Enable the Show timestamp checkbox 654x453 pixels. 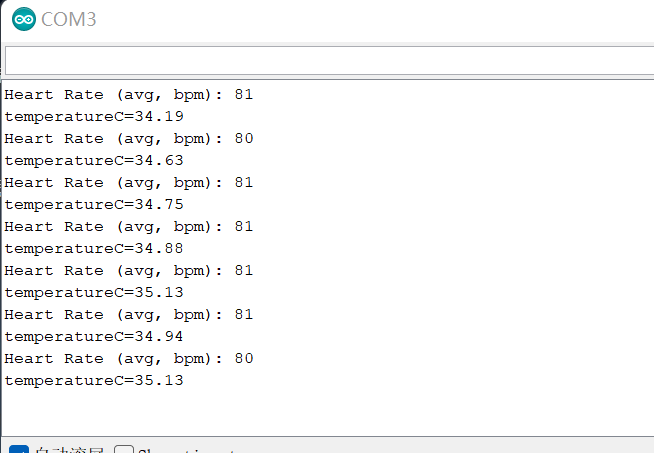(x=124, y=450)
